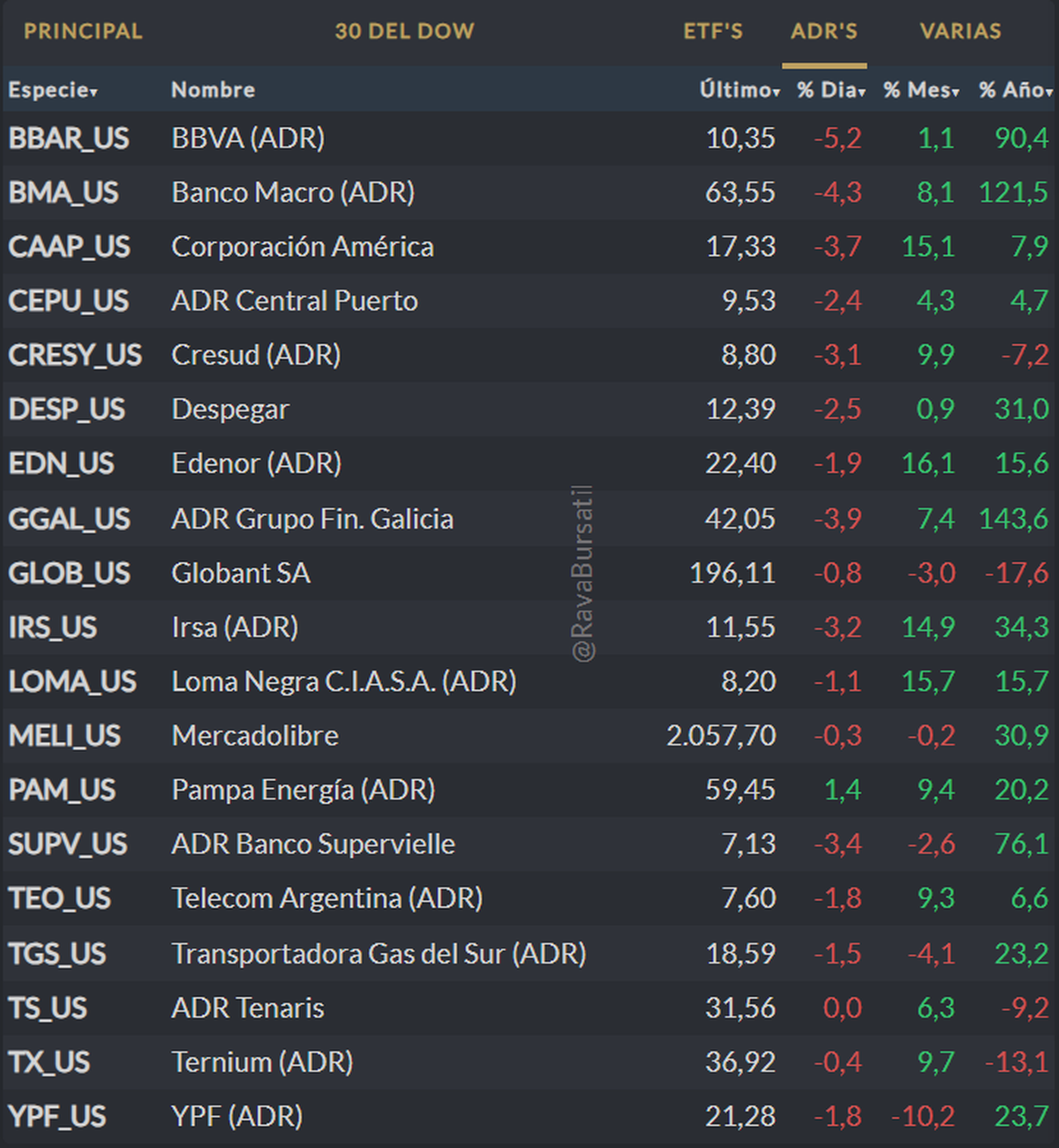Select the MELI_US ticker symbol
The height and width of the screenshot is (1148, 1059).
coord(64,736)
